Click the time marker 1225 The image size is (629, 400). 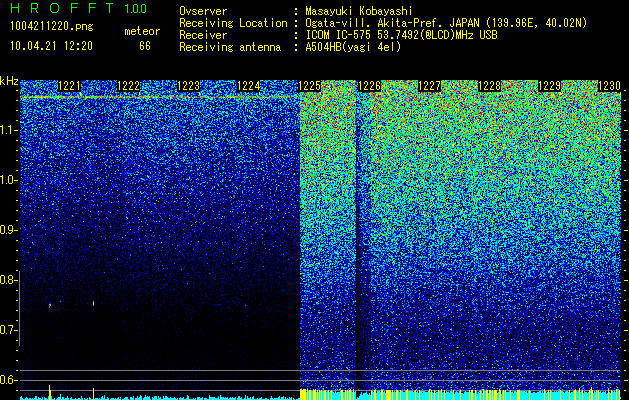309,86
